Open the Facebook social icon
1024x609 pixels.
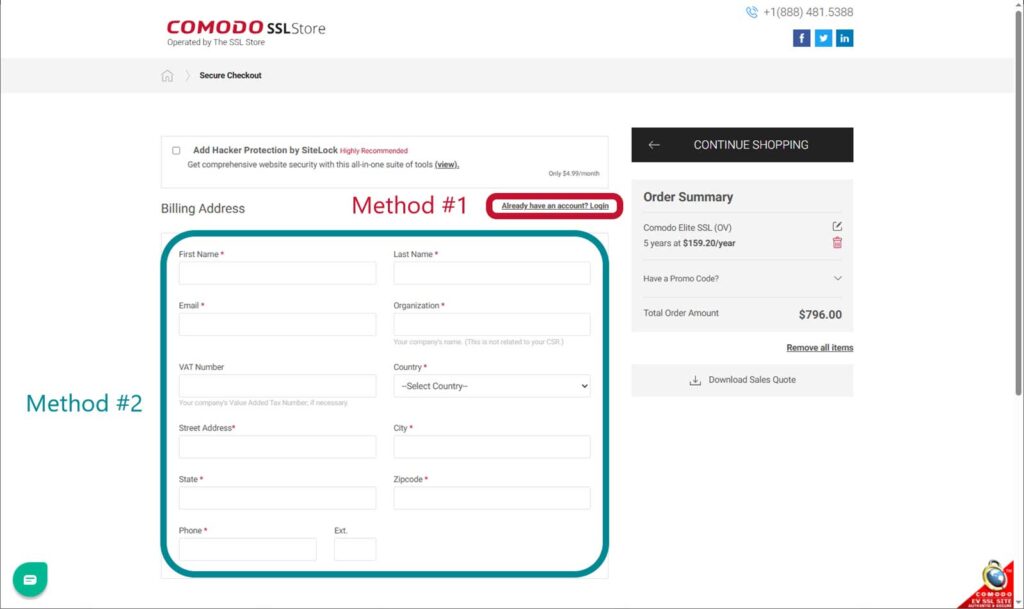(x=801, y=38)
